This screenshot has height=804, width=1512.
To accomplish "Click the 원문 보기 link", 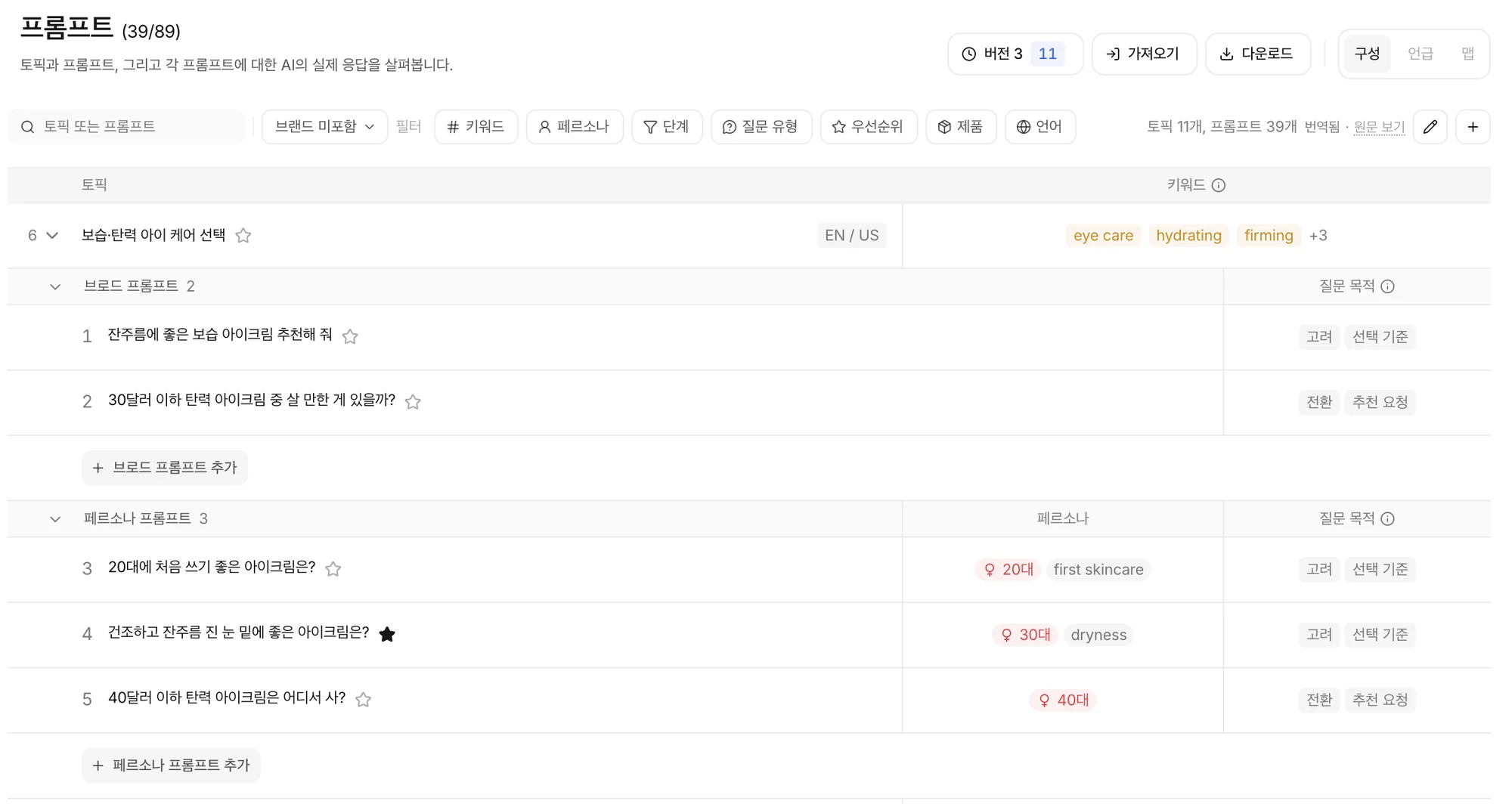I will point(1379,127).
